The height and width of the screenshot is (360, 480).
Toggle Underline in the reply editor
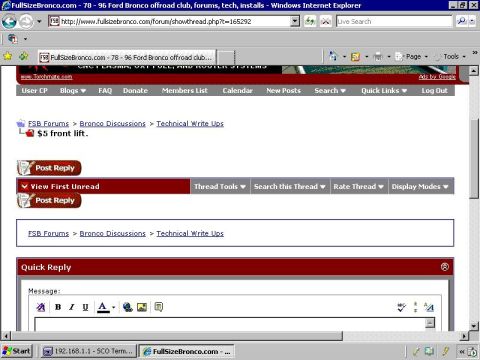tap(85, 307)
